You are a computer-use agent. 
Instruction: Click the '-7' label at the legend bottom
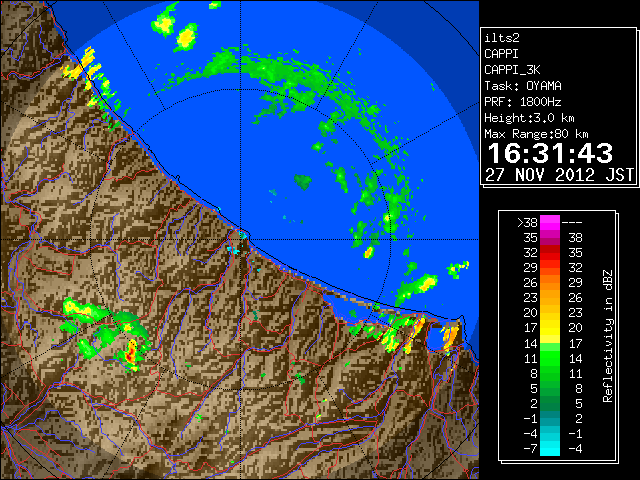(531, 448)
